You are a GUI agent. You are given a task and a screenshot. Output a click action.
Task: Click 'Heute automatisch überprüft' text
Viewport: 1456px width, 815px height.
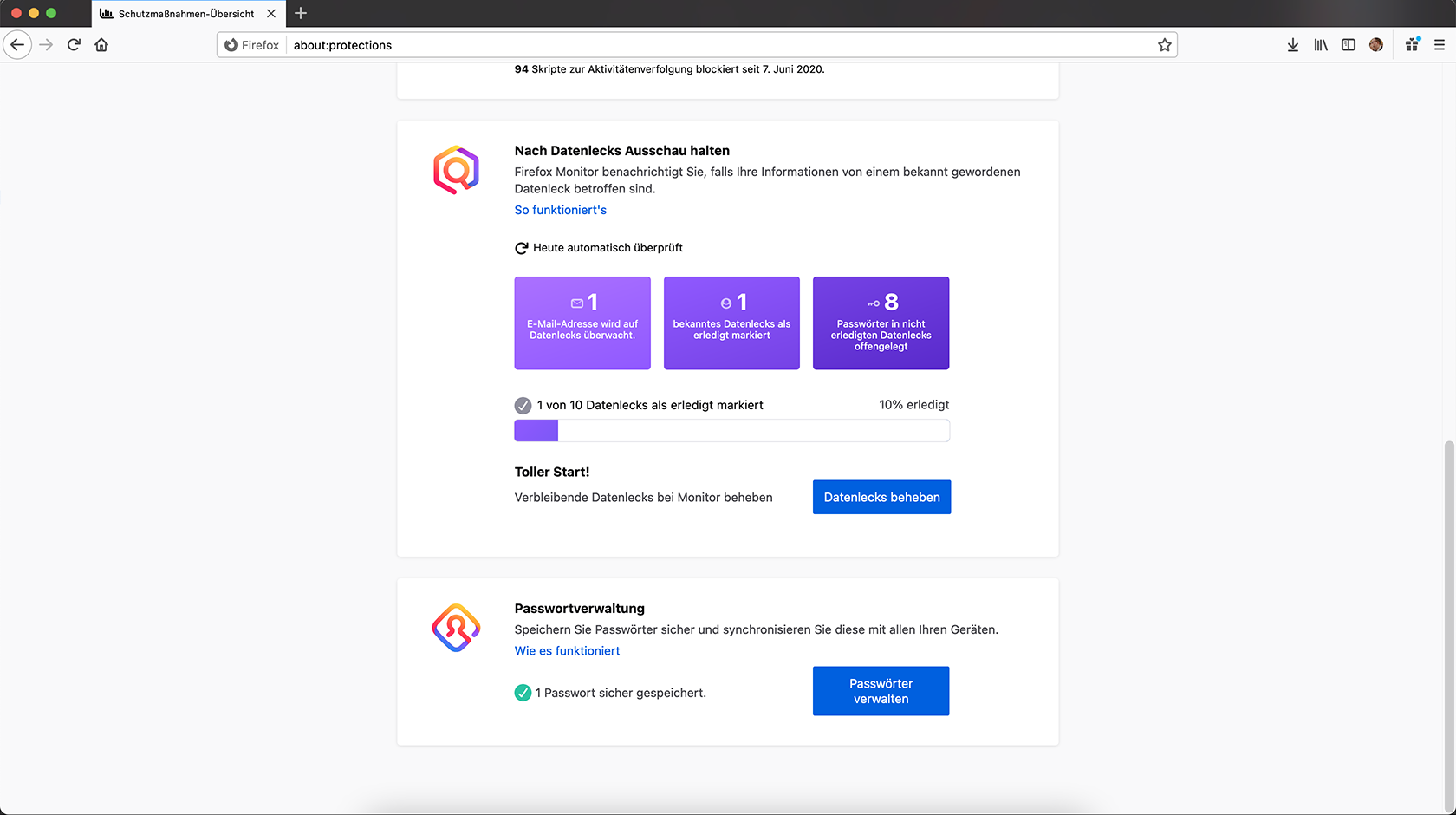pyautogui.click(x=608, y=248)
